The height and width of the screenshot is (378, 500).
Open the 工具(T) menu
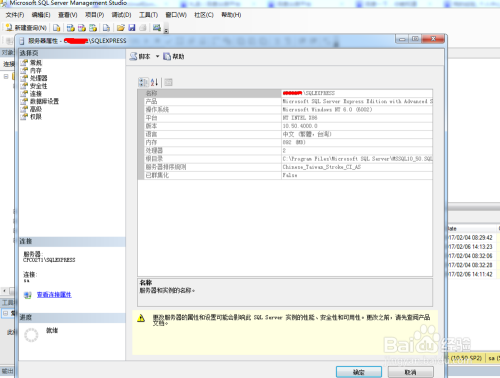148,15
